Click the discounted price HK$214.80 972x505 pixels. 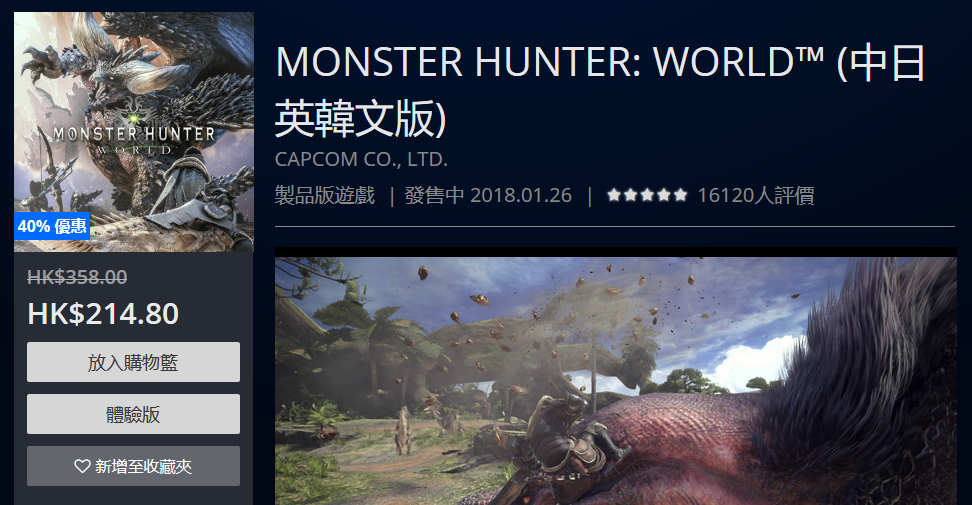pyautogui.click(x=103, y=314)
